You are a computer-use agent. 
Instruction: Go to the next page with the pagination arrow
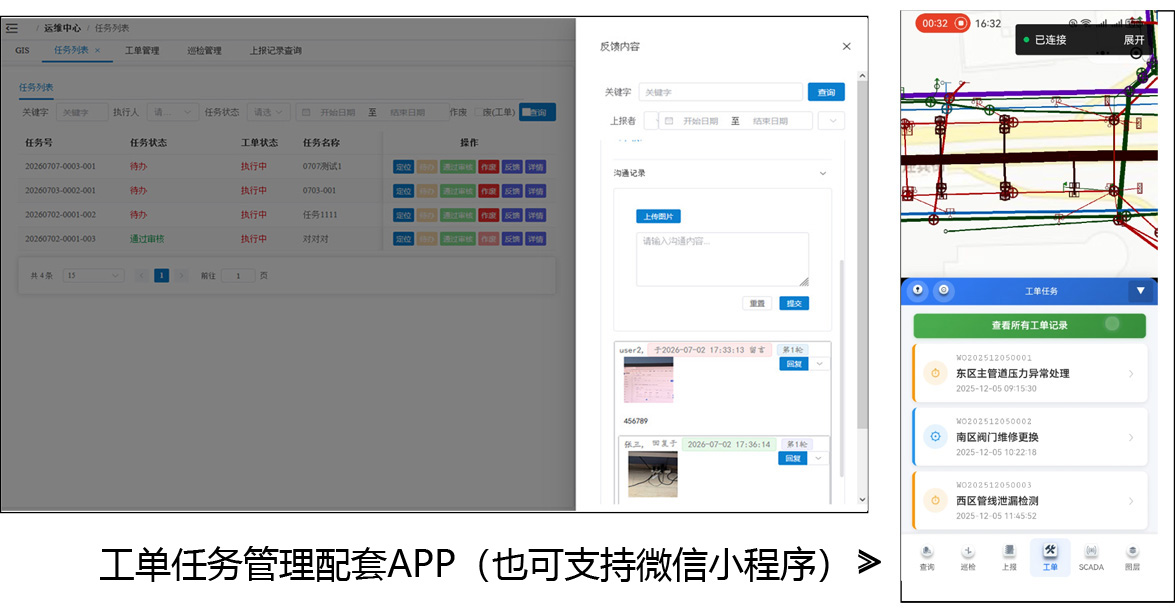[x=181, y=276]
